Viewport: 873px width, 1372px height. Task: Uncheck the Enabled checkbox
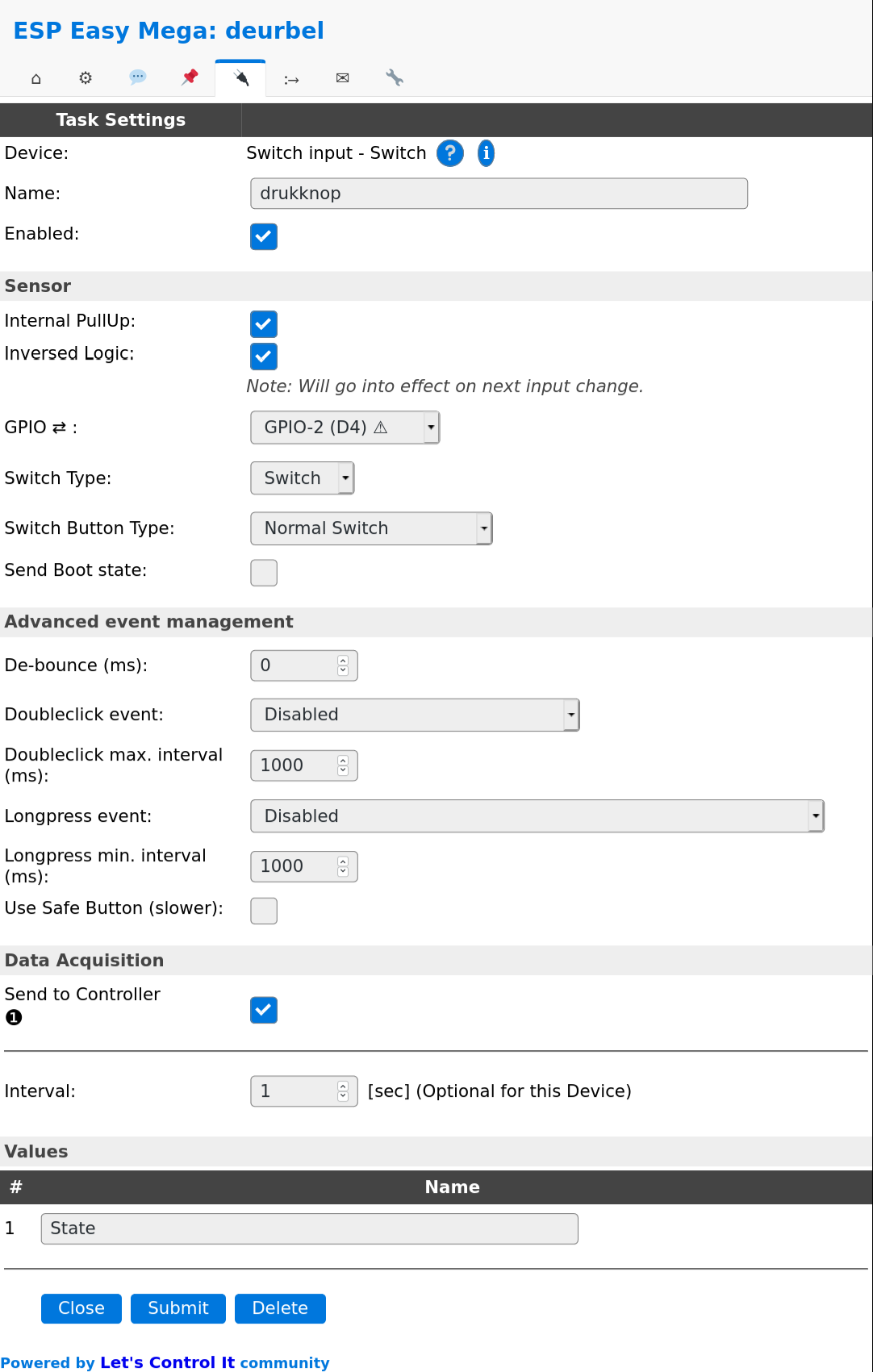tap(264, 237)
